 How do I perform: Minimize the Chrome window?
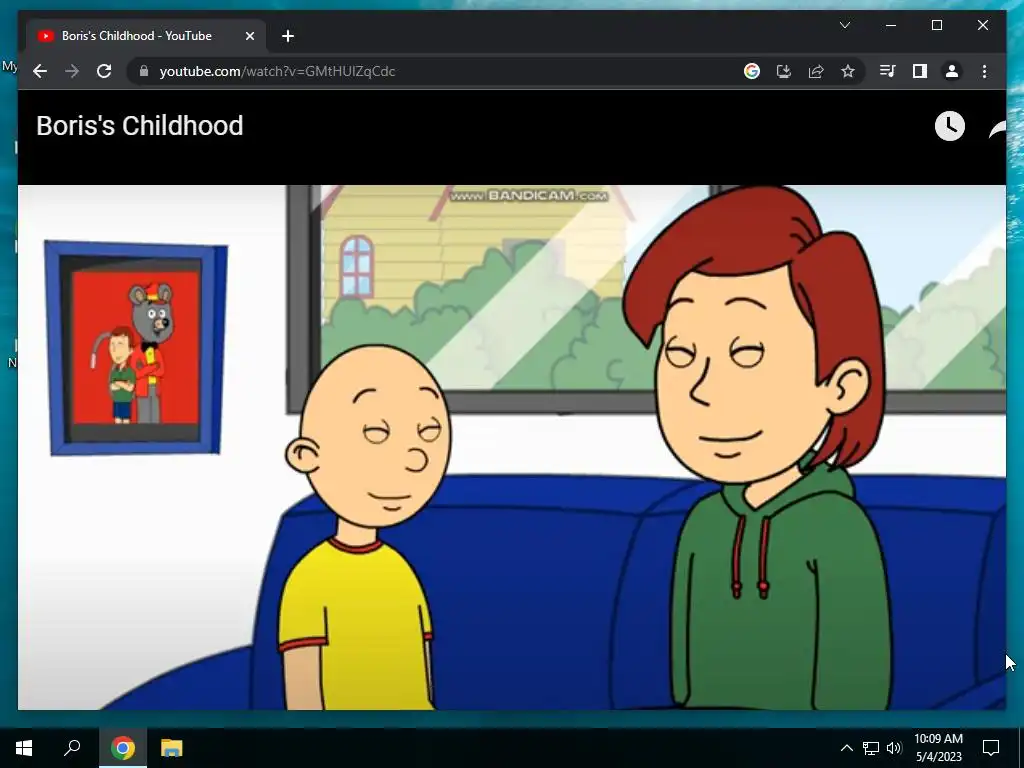[891, 25]
